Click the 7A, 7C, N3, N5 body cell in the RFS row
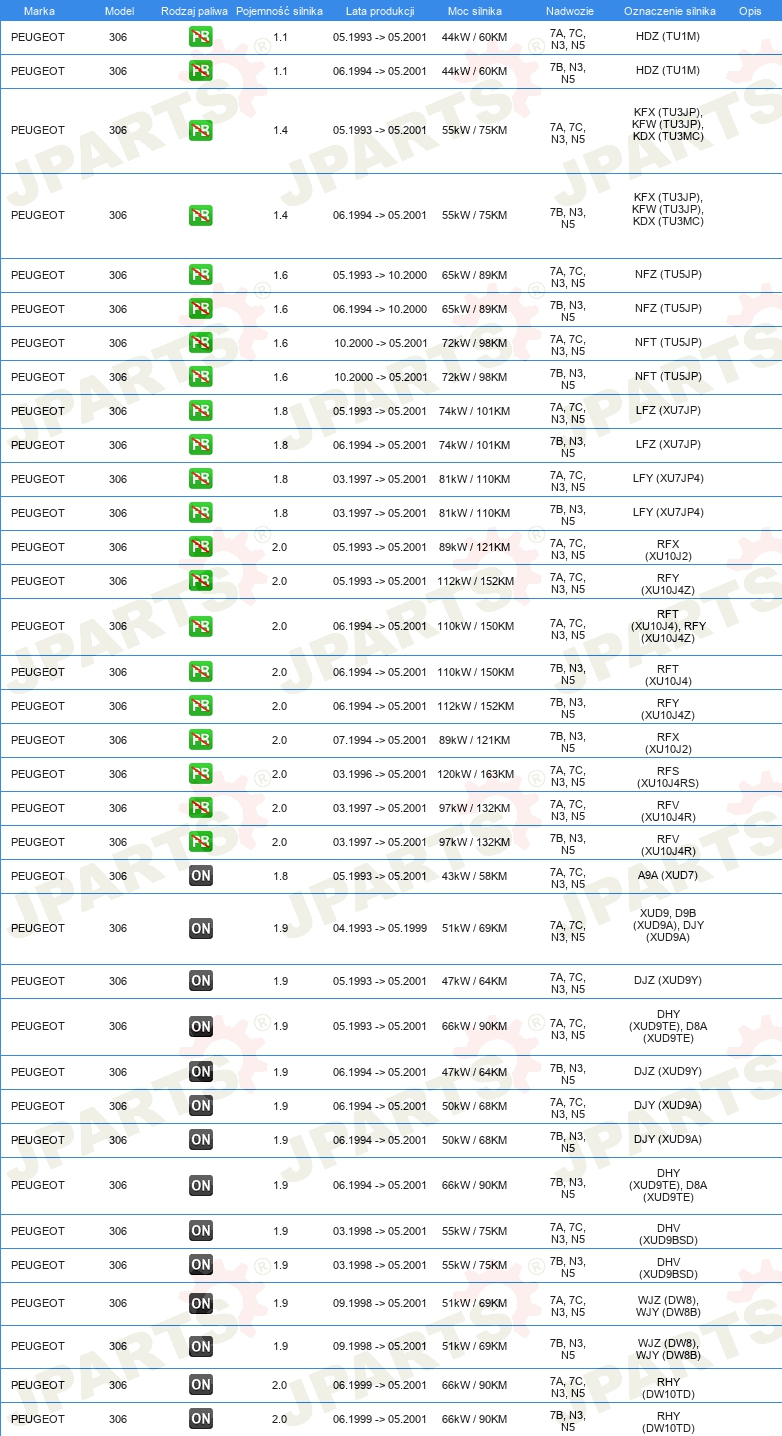The width and height of the screenshot is (782, 1436). pos(568,776)
